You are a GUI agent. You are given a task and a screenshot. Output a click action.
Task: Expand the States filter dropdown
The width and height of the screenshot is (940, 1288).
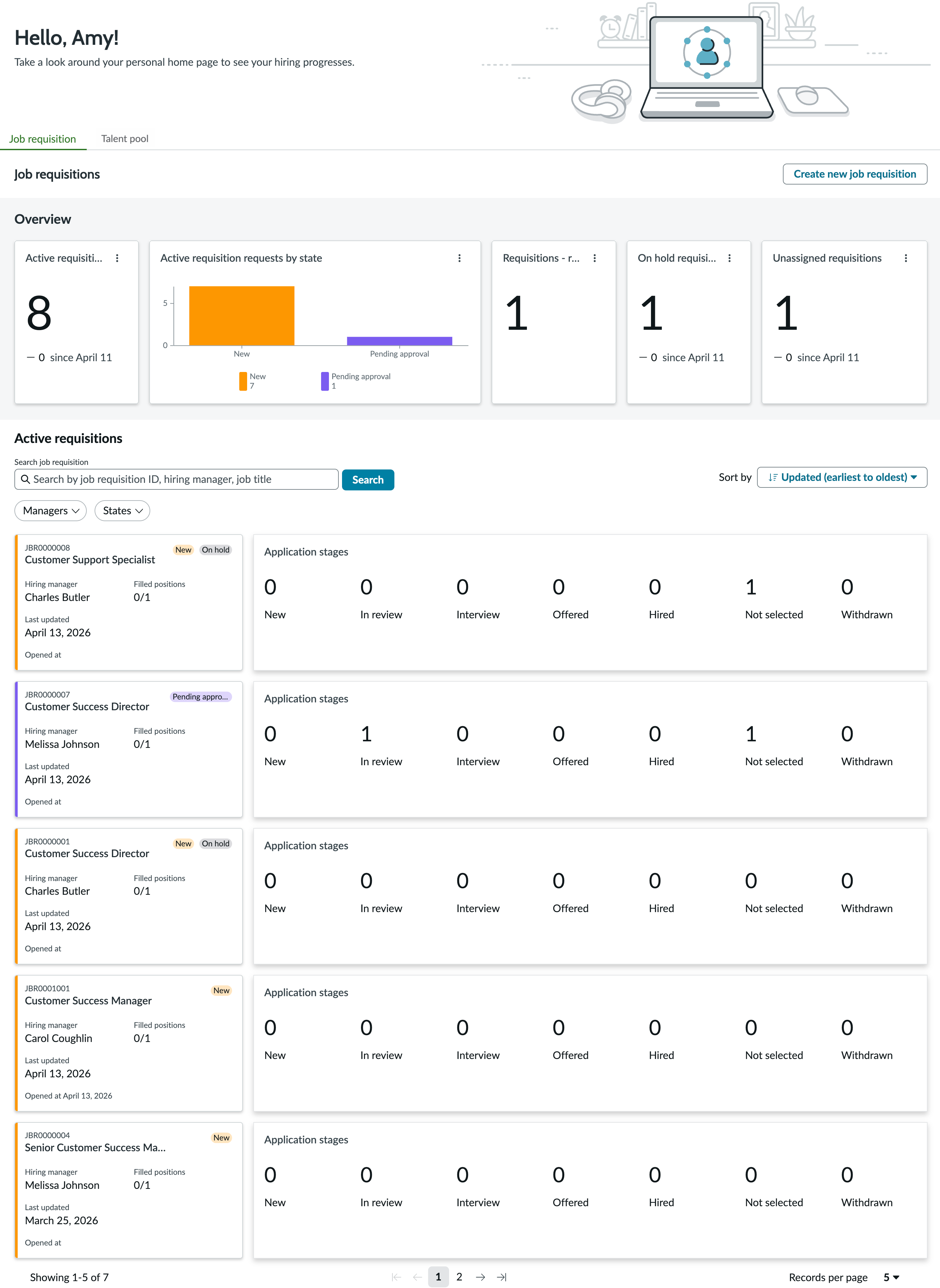tap(122, 511)
